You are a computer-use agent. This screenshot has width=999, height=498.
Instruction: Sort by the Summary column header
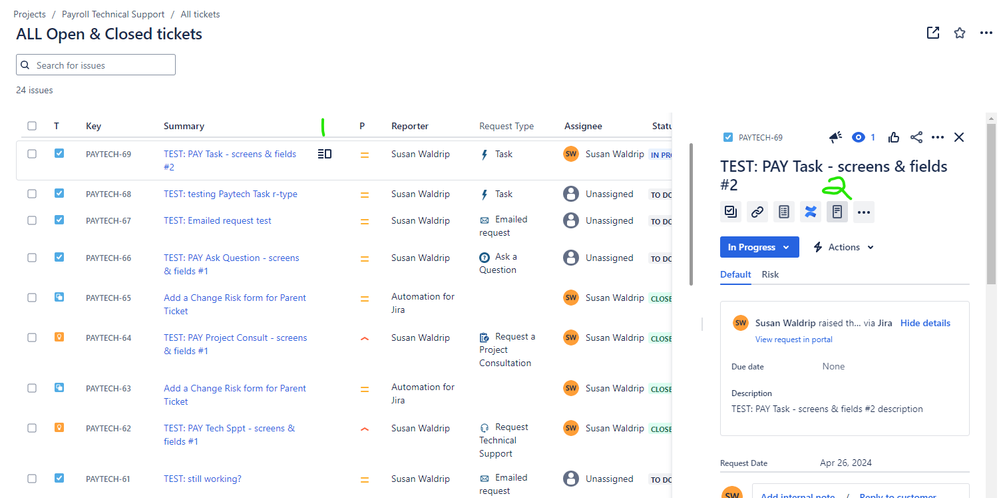[183, 126]
